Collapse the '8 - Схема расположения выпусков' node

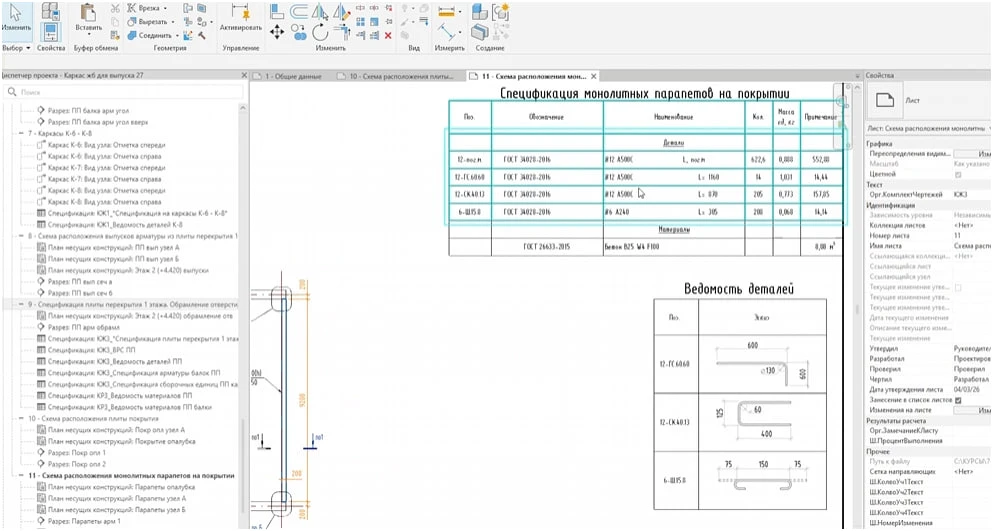click(x=21, y=236)
